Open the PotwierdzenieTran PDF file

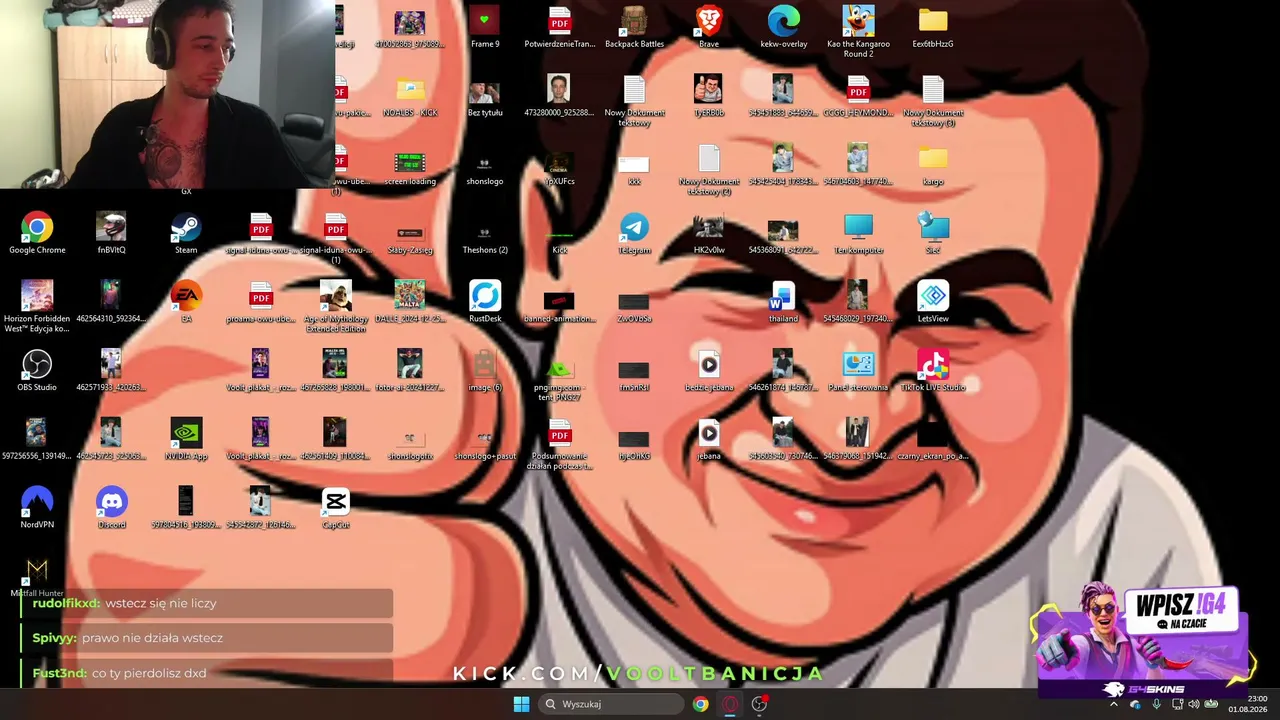coord(560,27)
